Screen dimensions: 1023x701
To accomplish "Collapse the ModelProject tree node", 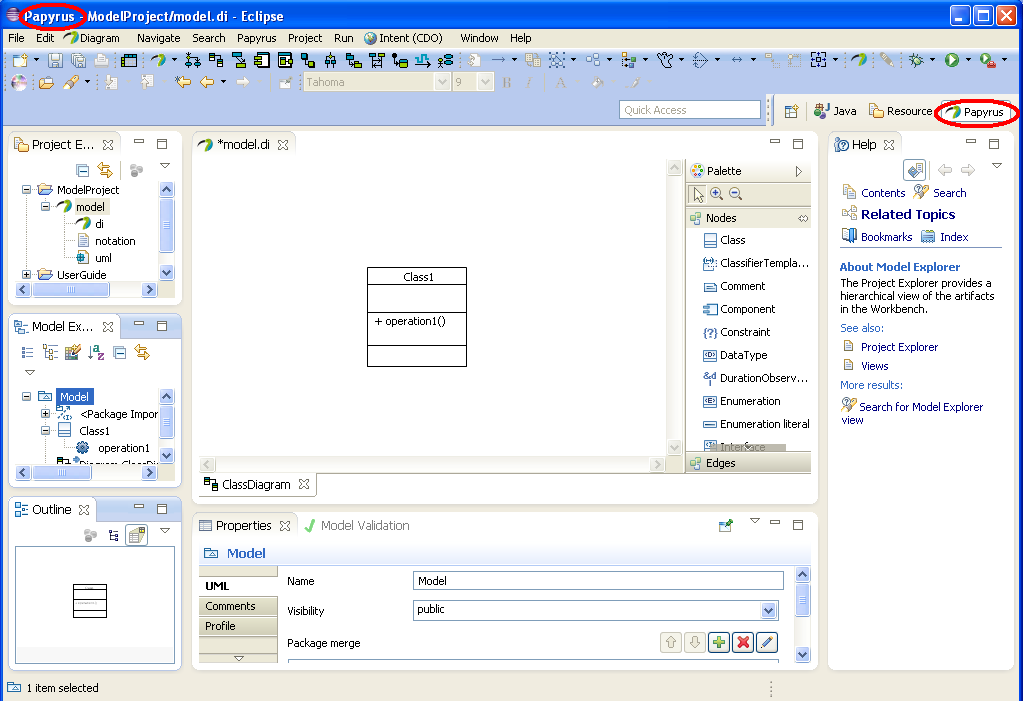I will [x=27, y=189].
